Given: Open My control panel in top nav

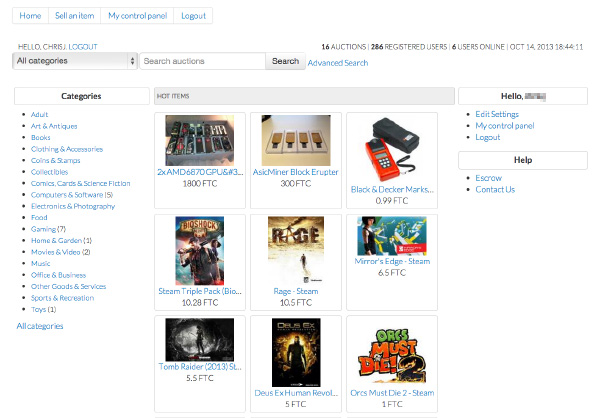Looking at the screenshot, I should (x=137, y=16).
